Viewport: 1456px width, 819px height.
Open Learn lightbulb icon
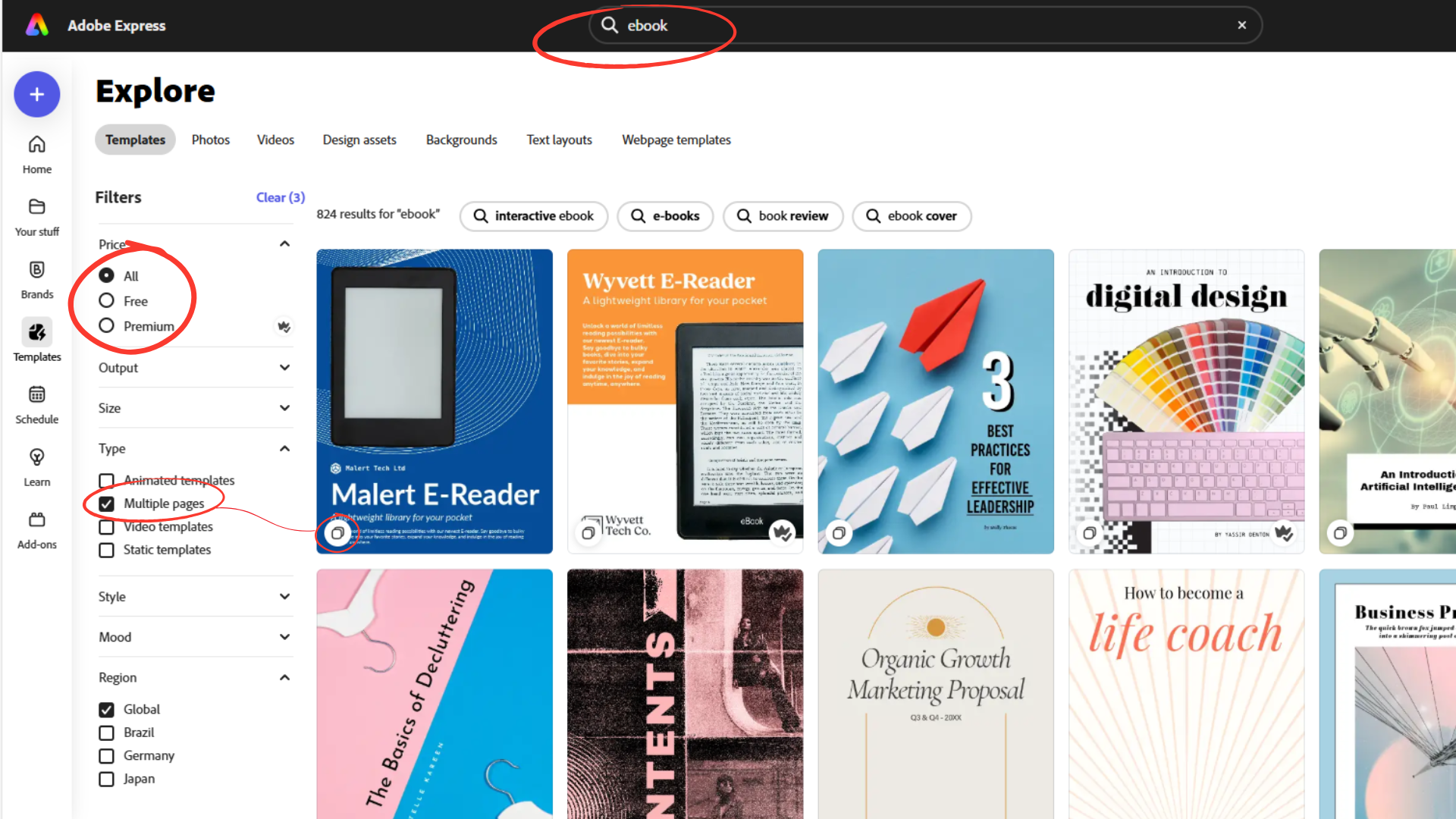(36, 457)
